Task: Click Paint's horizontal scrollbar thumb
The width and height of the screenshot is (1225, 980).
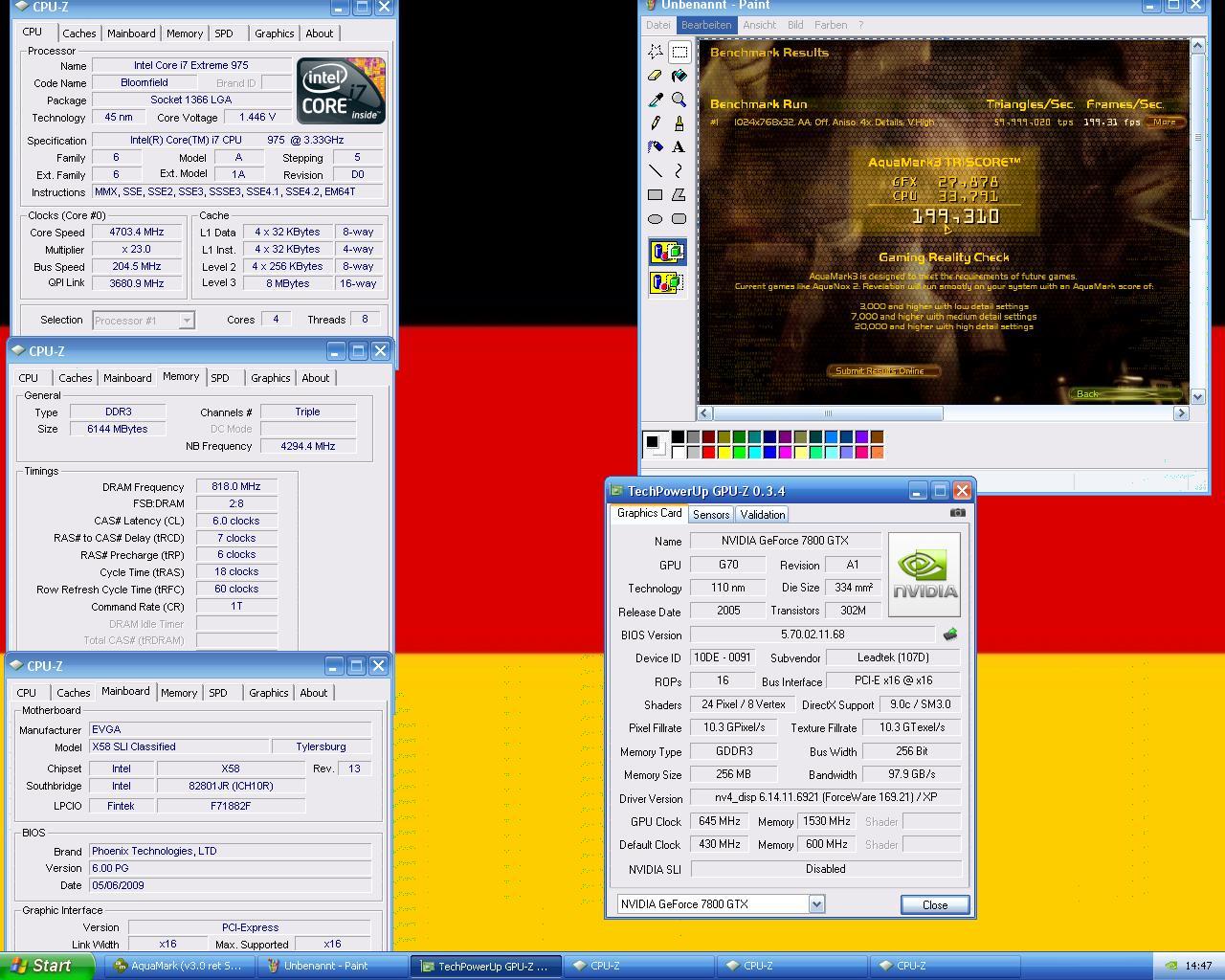Action: tap(829, 413)
